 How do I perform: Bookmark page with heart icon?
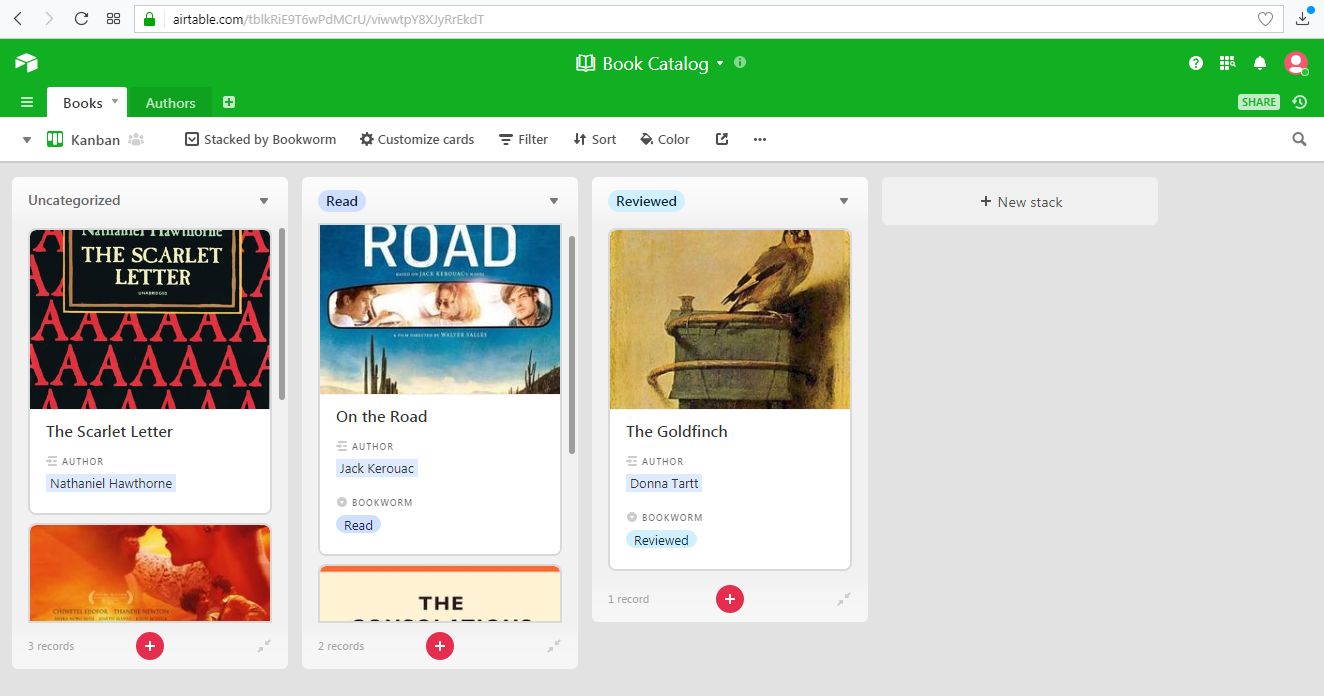click(x=1265, y=19)
